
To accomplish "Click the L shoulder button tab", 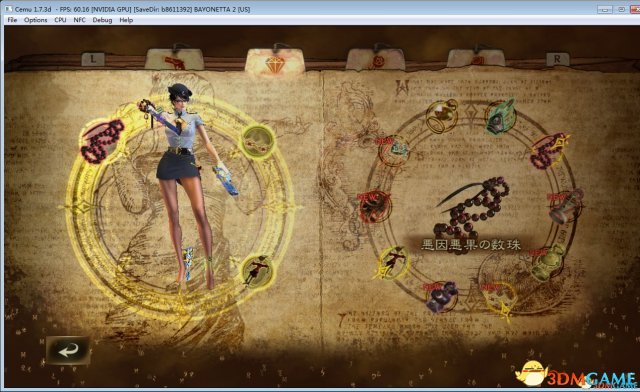I will pos(93,59).
